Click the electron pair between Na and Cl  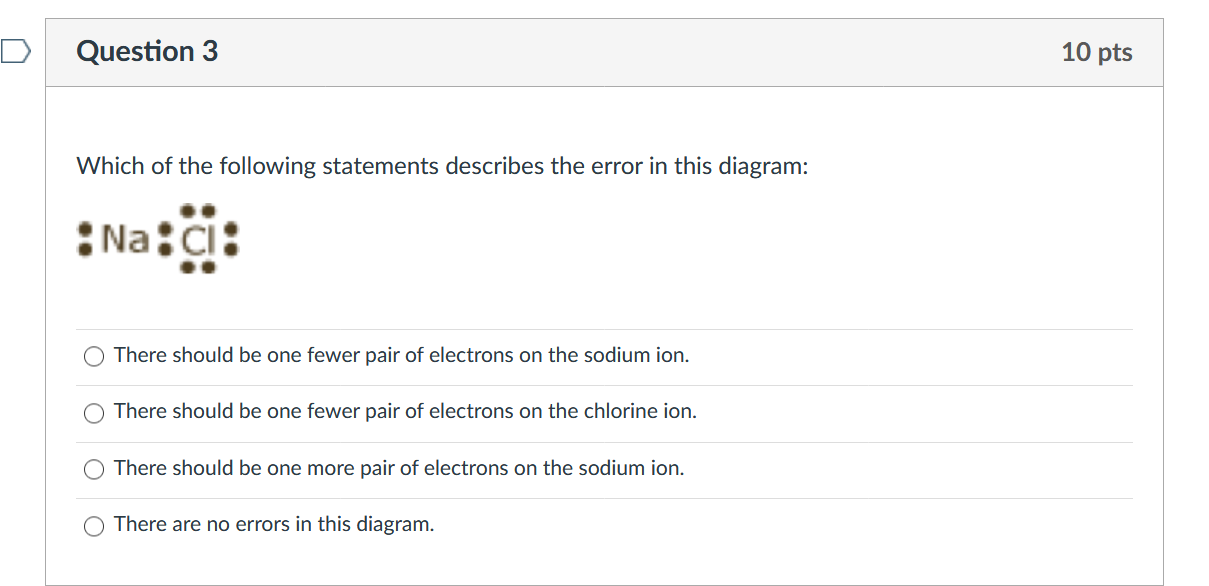[x=164, y=241]
